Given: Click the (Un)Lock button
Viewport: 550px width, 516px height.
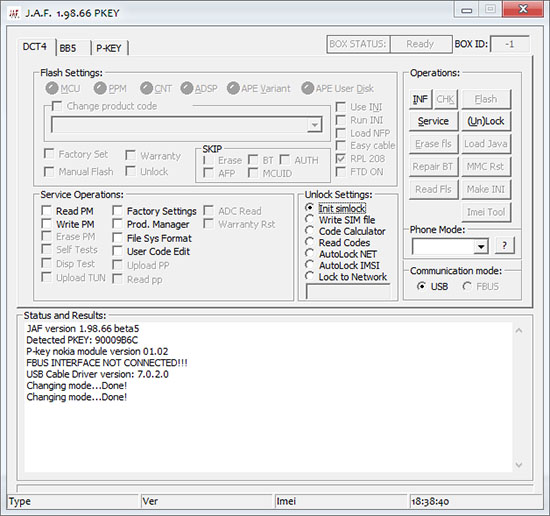Looking at the screenshot, I should coord(486,121).
